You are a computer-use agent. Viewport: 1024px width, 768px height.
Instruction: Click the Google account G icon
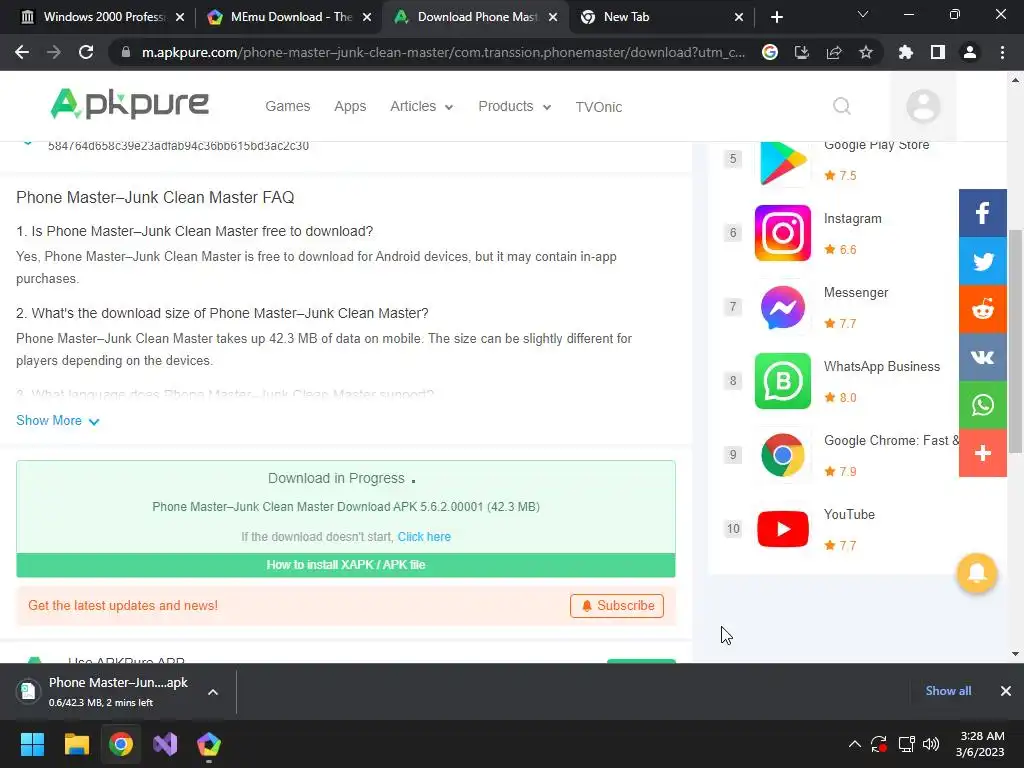[770, 52]
